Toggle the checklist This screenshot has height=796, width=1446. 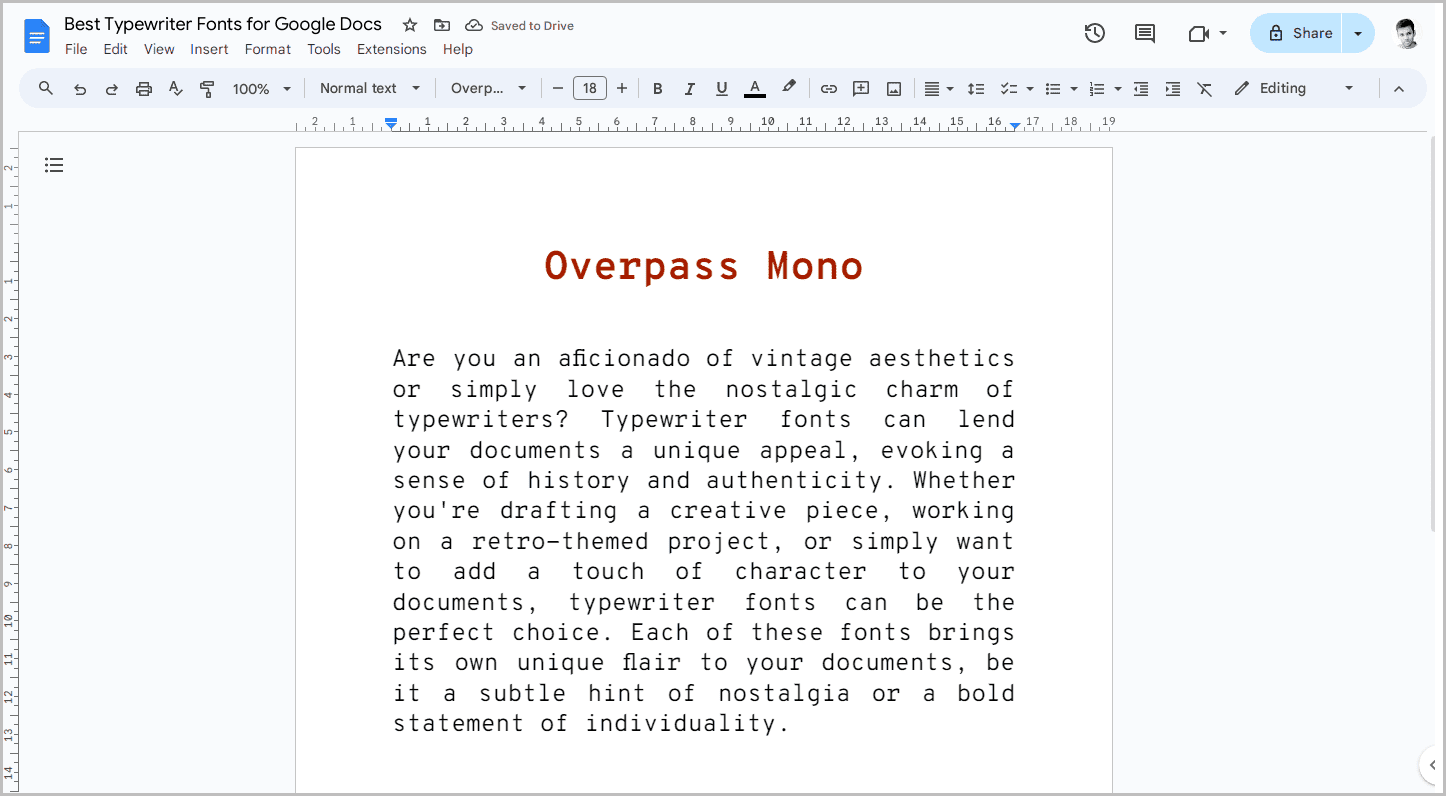1008,89
